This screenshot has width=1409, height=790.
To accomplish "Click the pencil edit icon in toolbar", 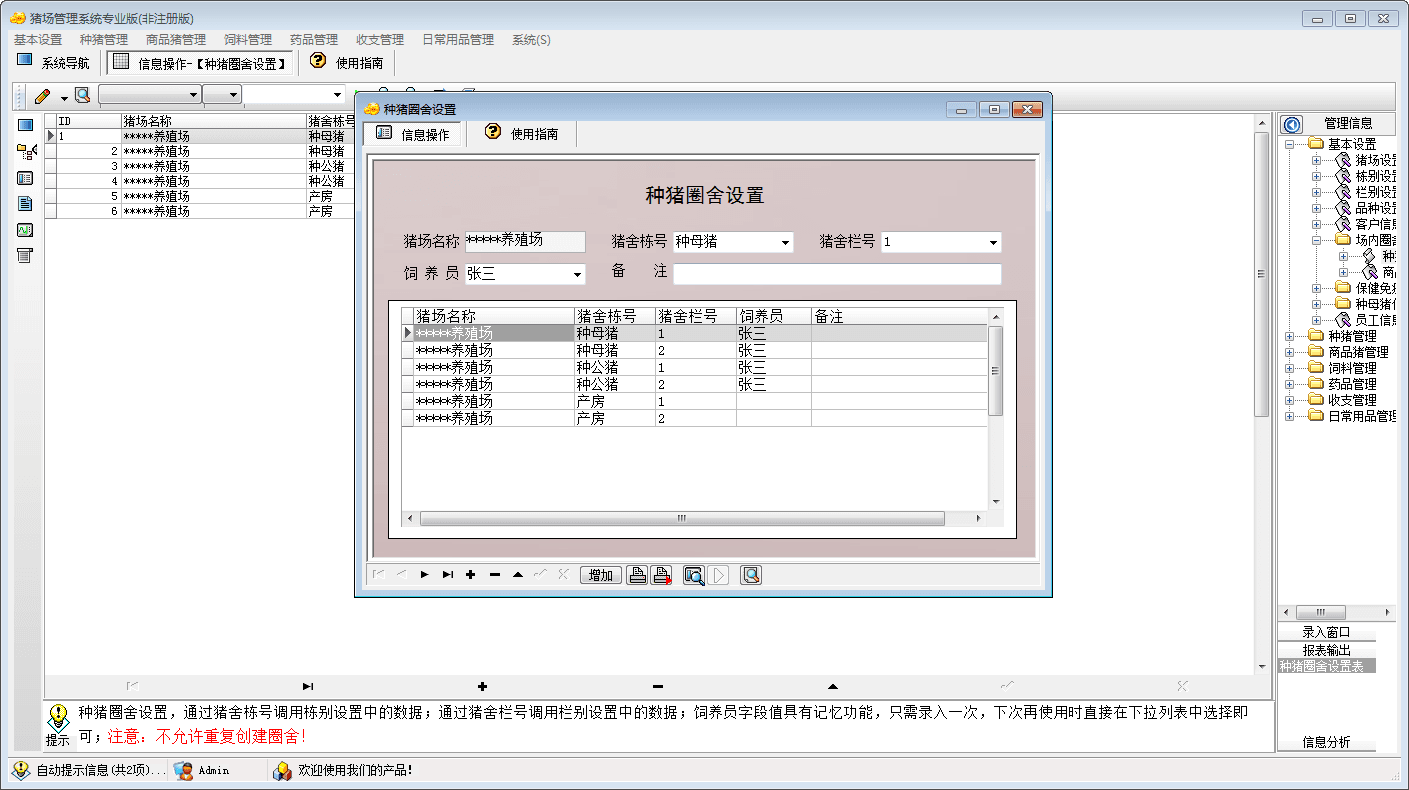I will click(x=42, y=96).
